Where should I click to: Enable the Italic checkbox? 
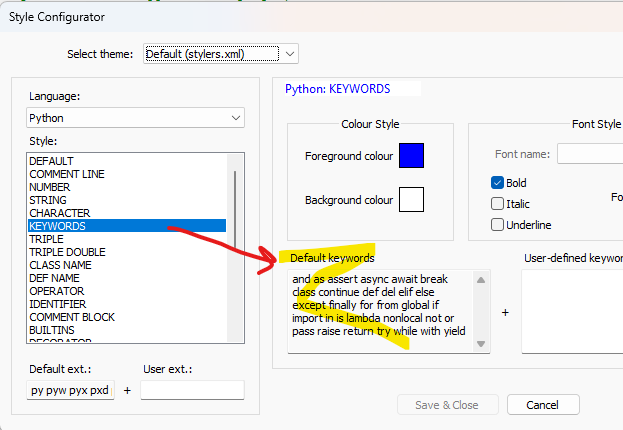tap(498, 204)
